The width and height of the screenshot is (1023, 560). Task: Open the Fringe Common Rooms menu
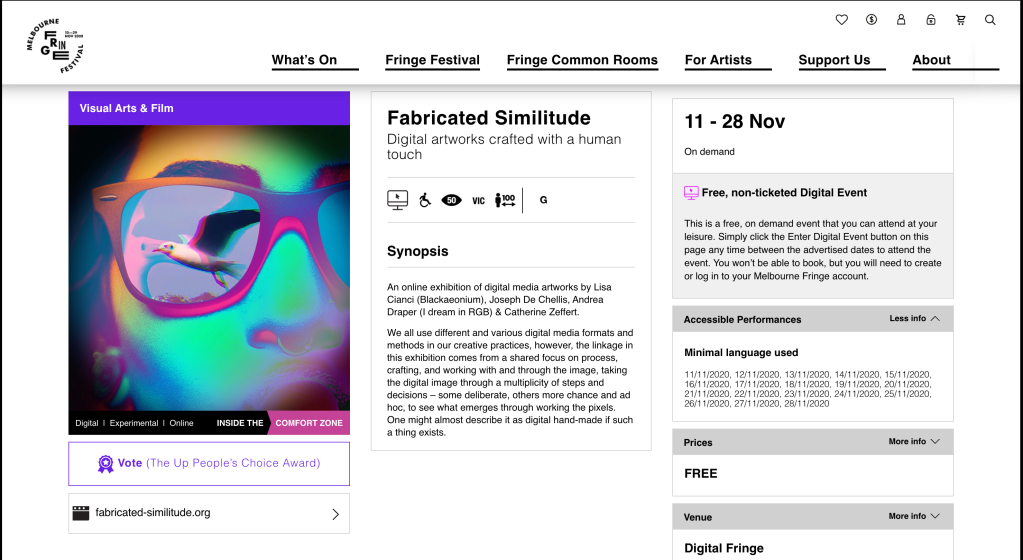582,60
